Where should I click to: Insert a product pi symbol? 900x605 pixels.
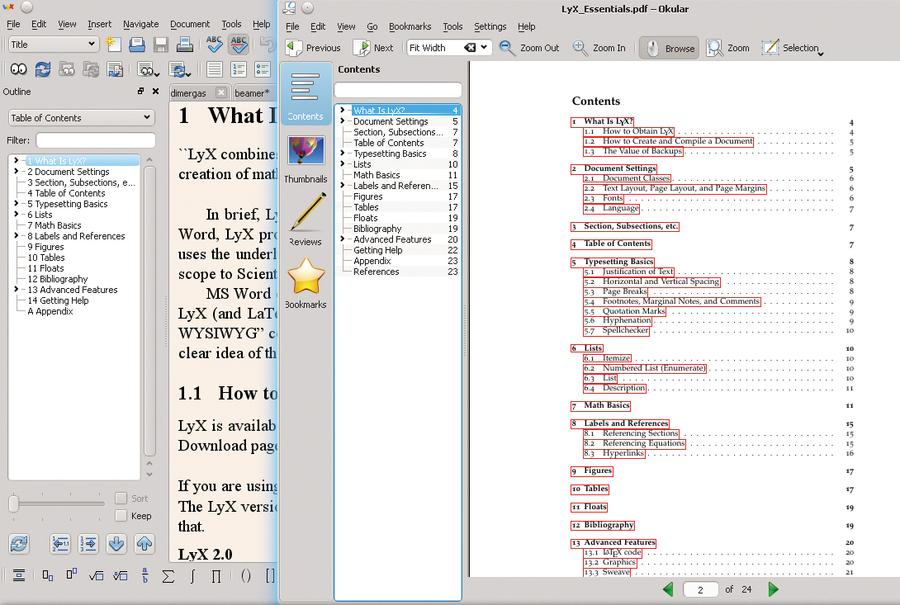coord(216,576)
